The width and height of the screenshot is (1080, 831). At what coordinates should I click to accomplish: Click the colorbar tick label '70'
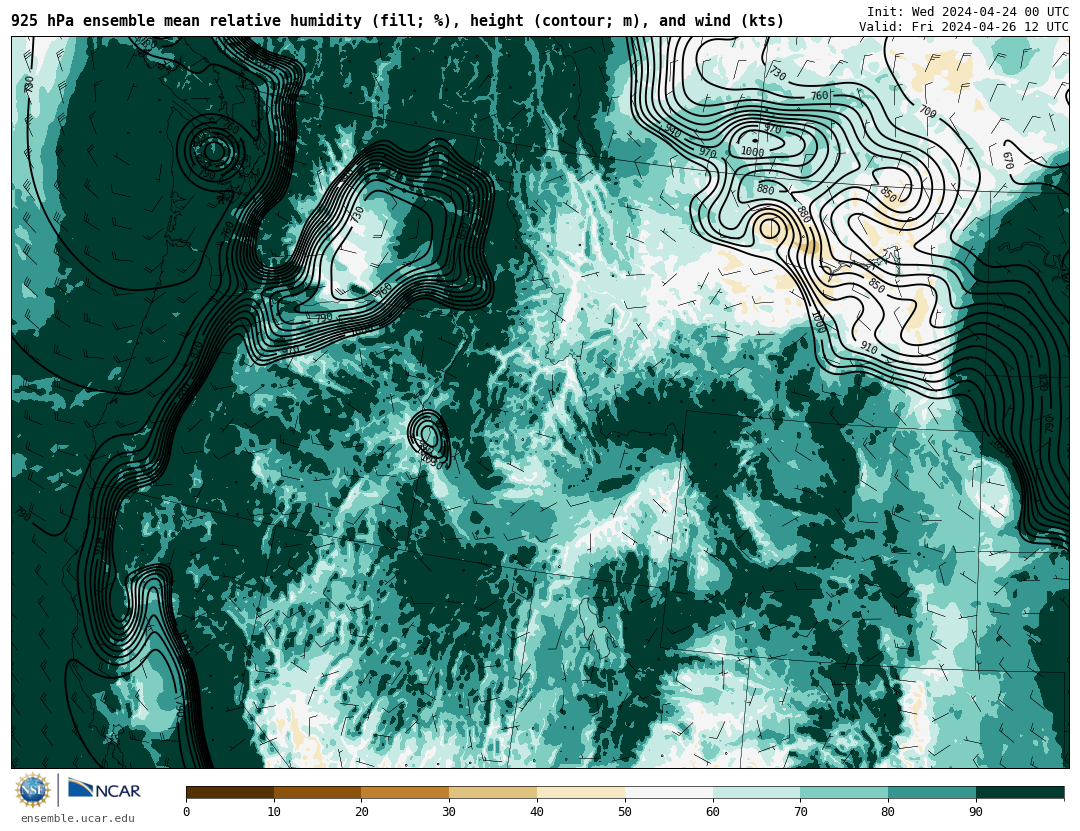pos(800,812)
